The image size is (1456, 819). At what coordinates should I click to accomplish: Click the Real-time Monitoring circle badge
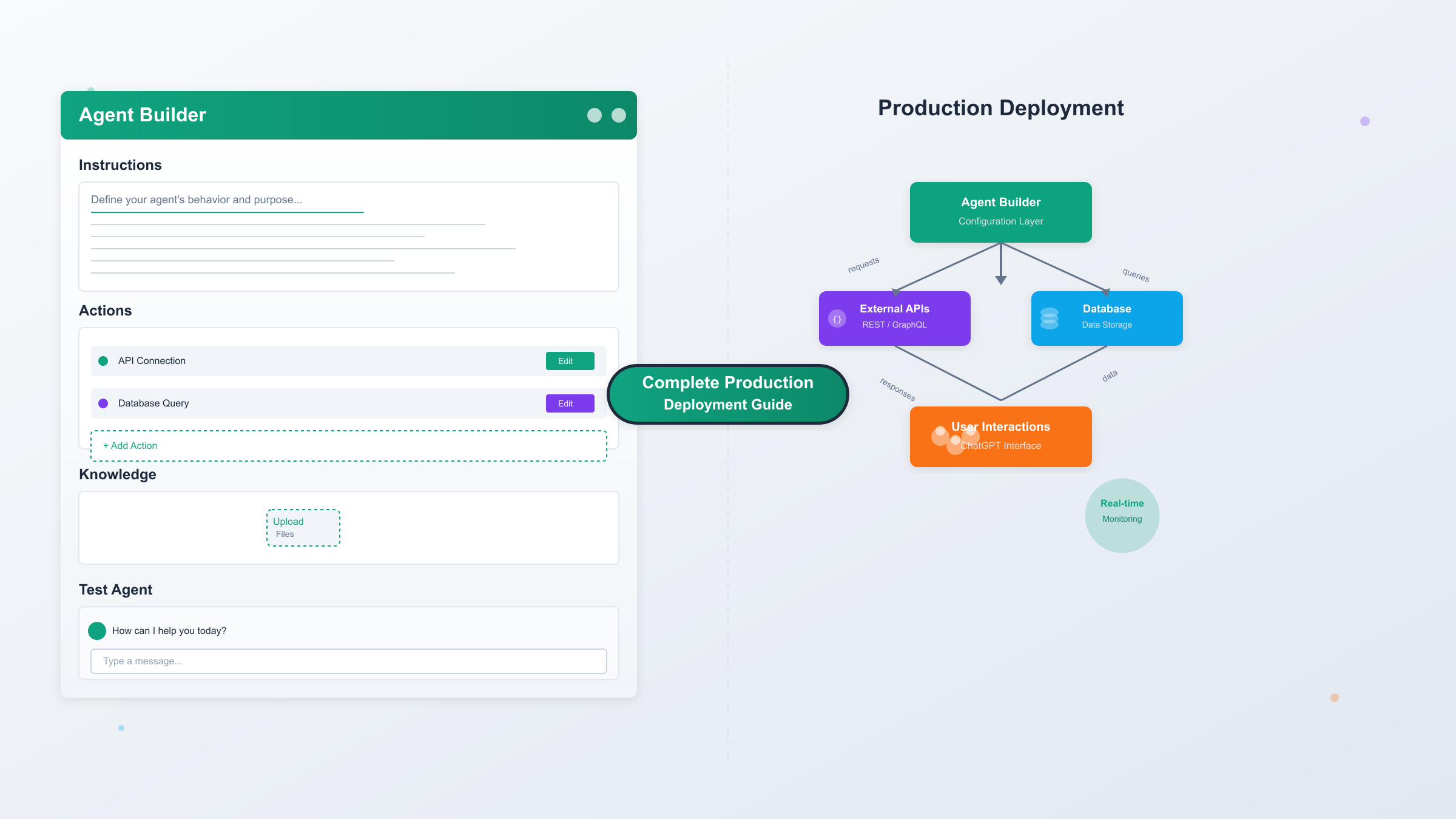pyautogui.click(x=1122, y=514)
